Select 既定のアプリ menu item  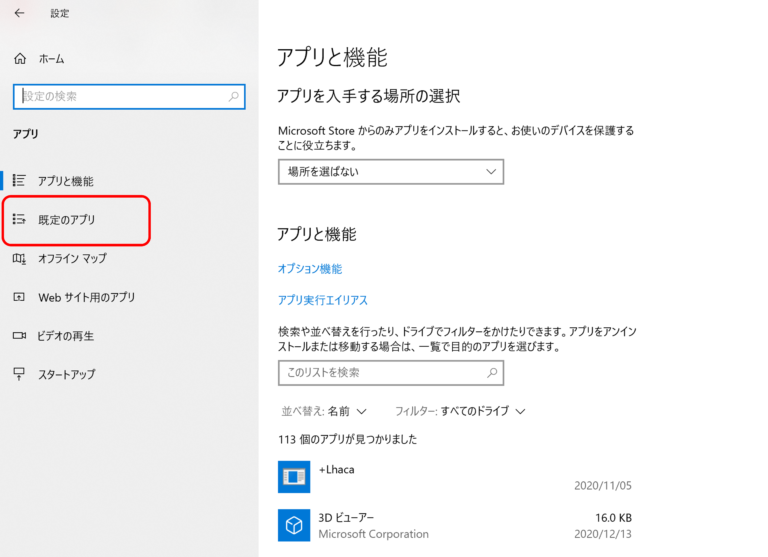click(x=67, y=219)
